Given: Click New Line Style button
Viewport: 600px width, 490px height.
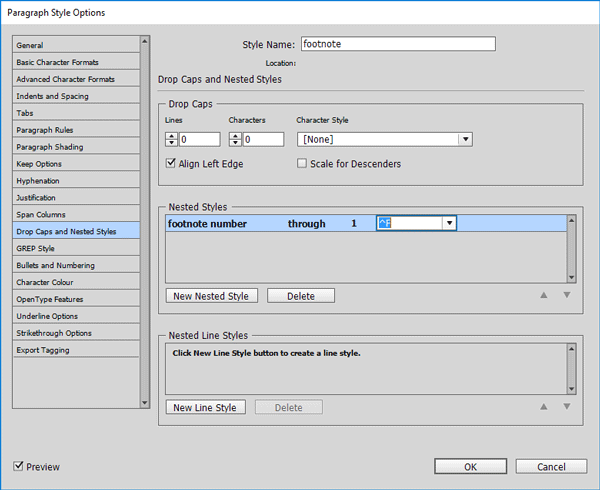Looking at the screenshot, I should 205,408.
